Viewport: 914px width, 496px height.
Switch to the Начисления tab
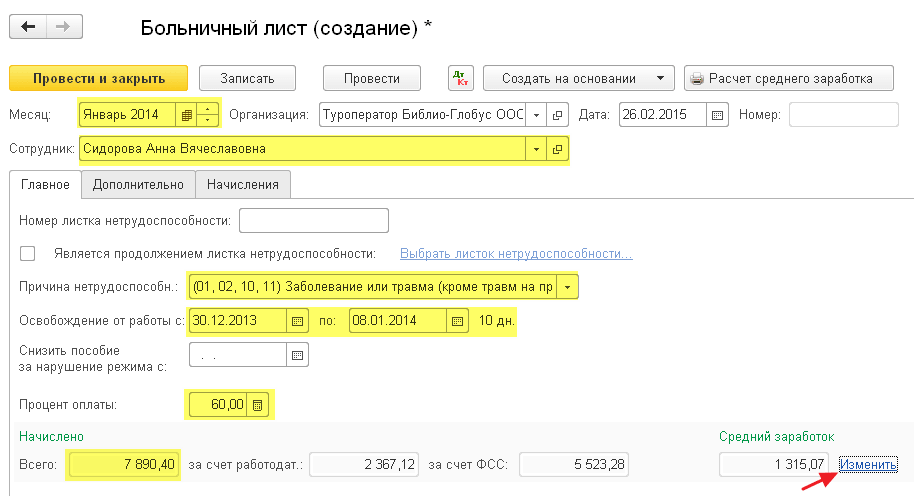coord(243,184)
